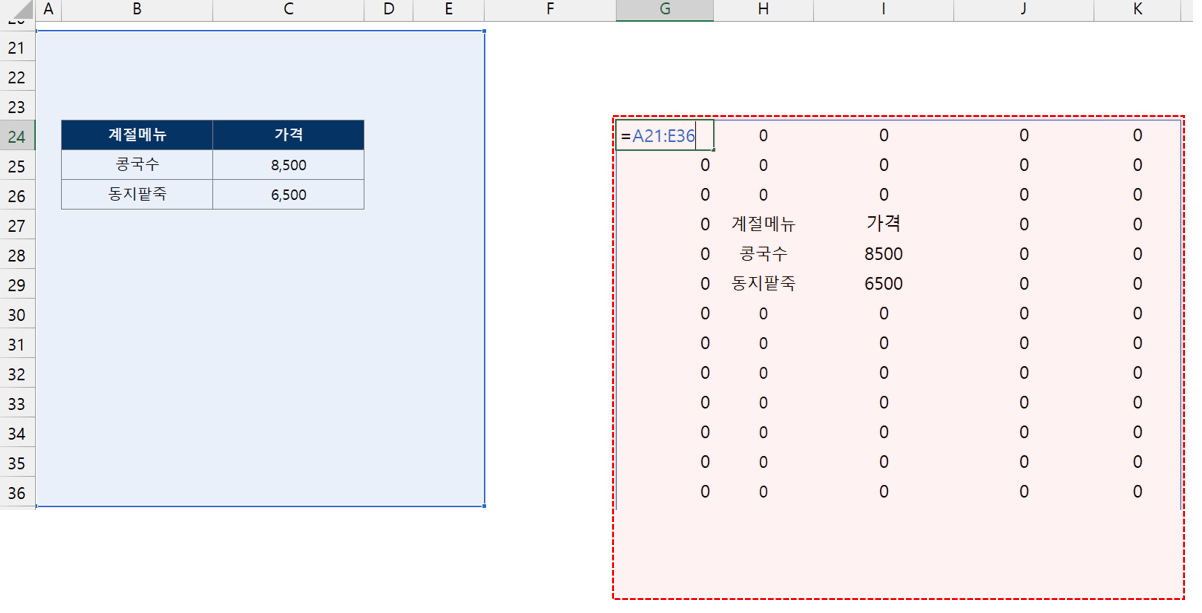Image resolution: width=1202 pixels, height=613 pixels.
Task: Select the 8,500 price cell in column C
Action: tap(288, 165)
